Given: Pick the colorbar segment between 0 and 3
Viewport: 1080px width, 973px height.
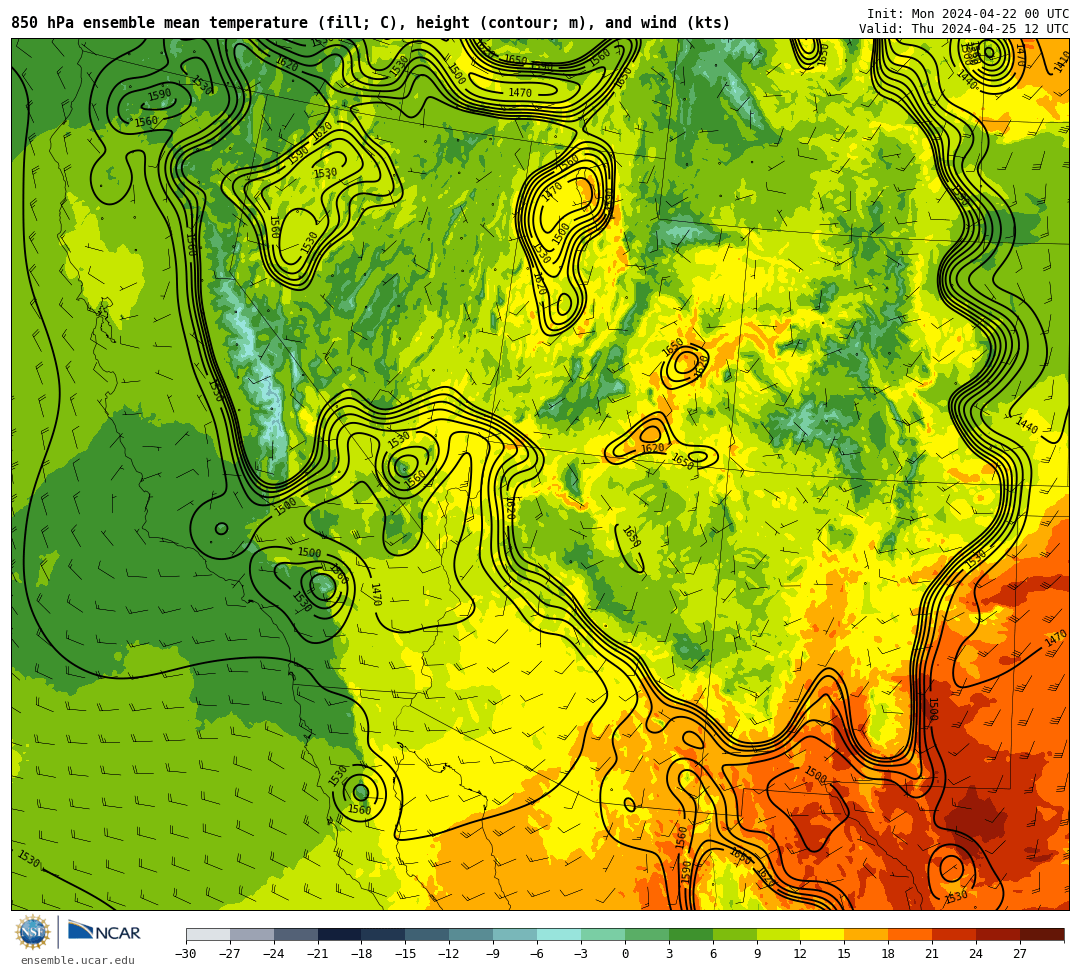Looking at the screenshot, I should [x=647, y=934].
